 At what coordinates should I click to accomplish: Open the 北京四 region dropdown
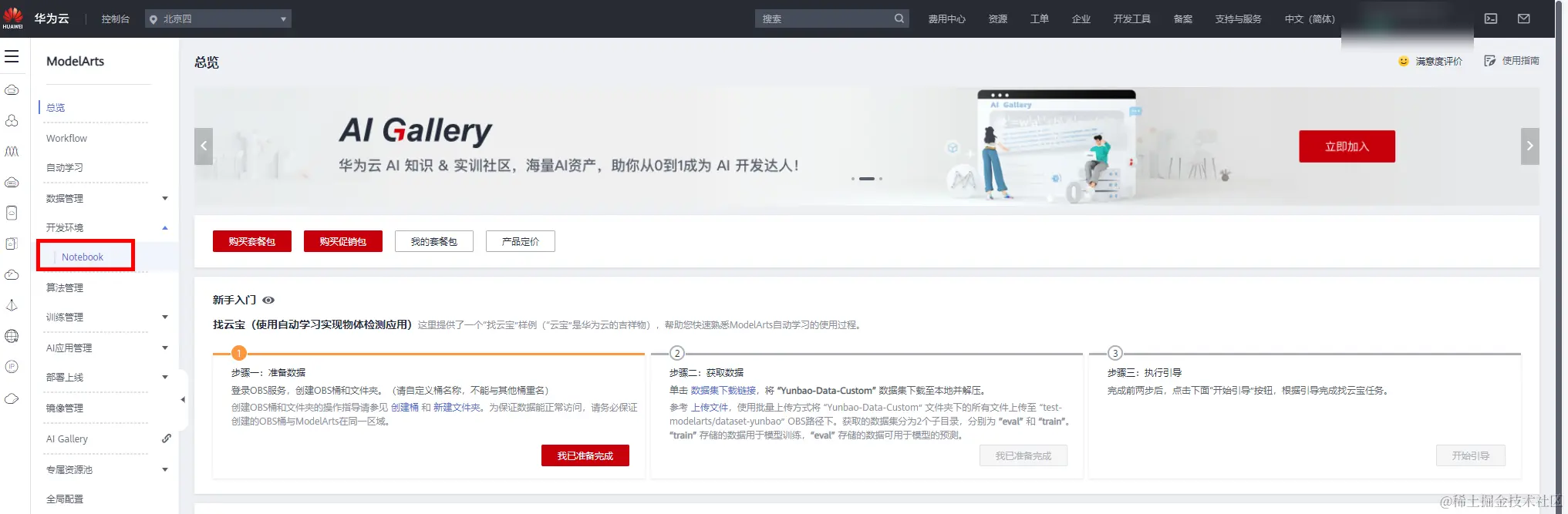218,18
